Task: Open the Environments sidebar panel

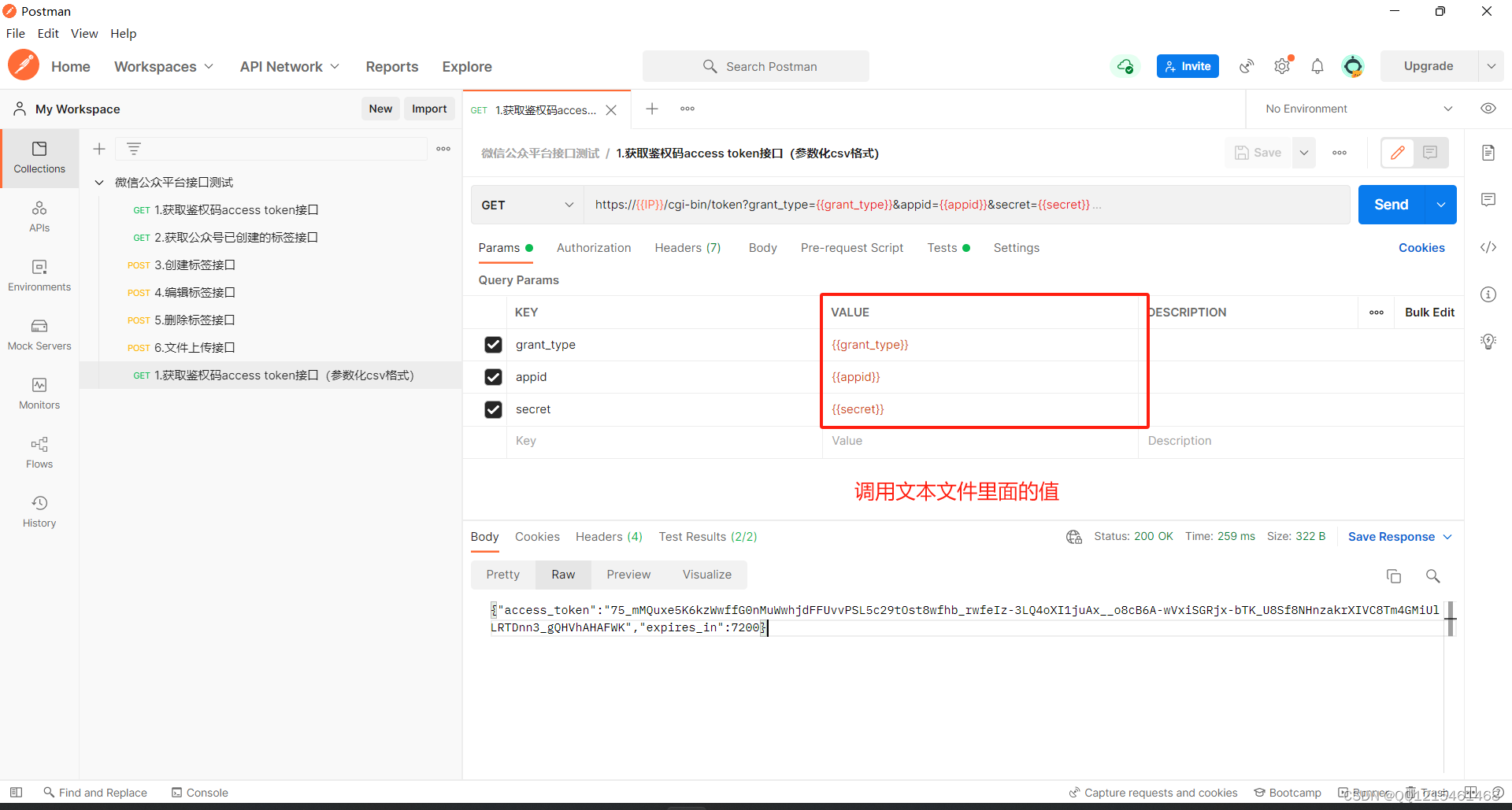Action: pyautogui.click(x=39, y=276)
